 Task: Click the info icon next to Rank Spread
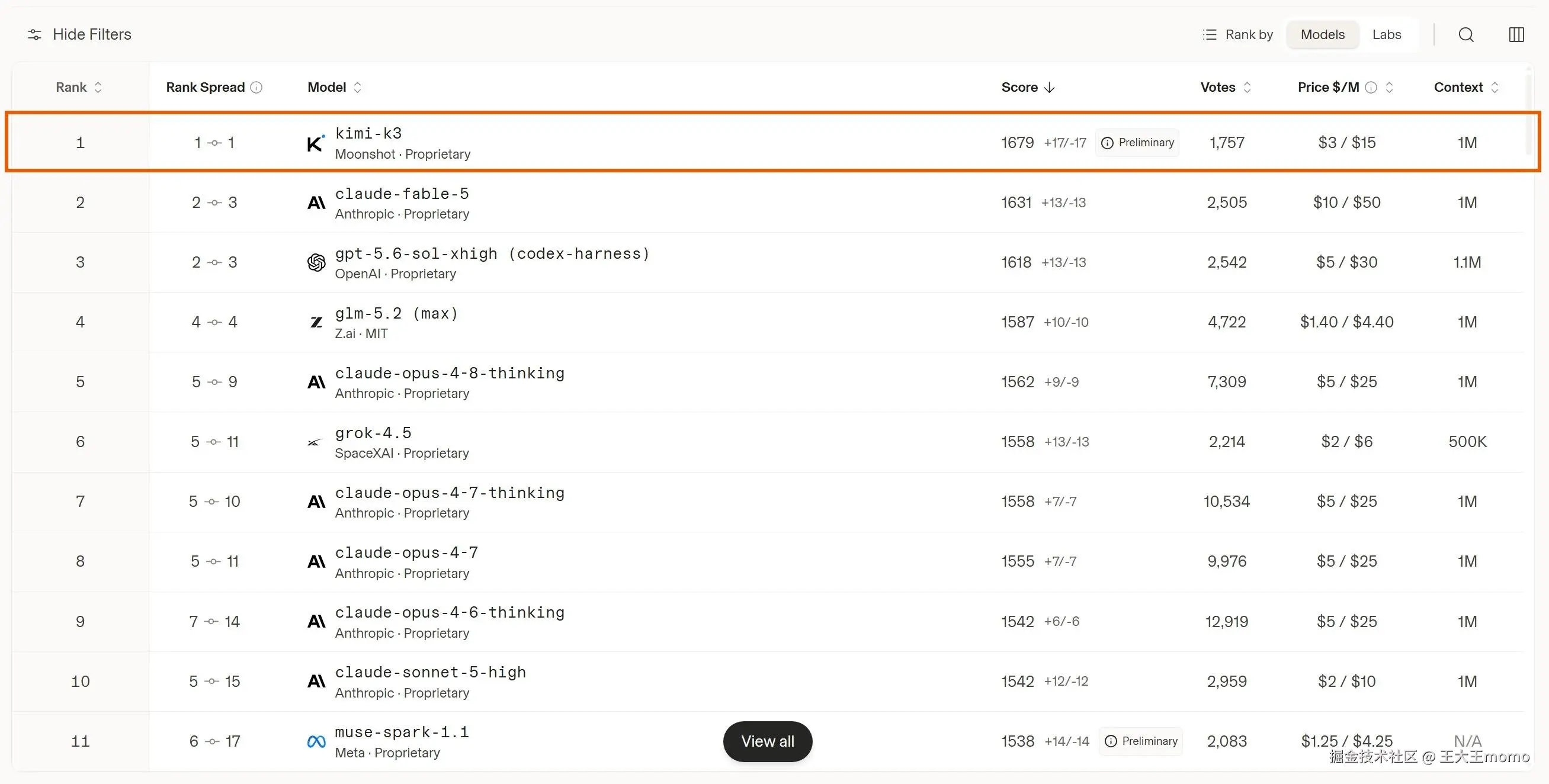[x=256, y=88]
